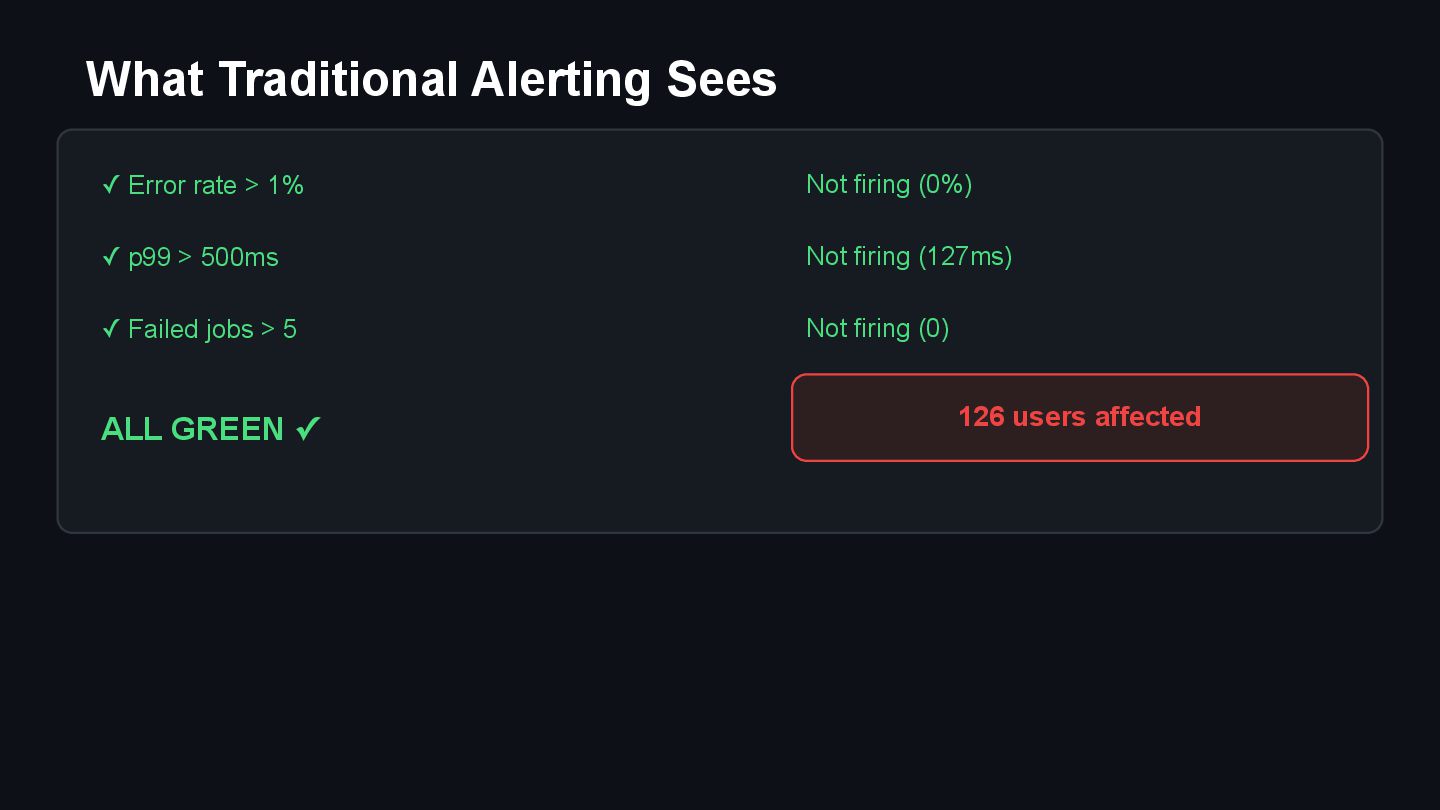Click the '500ms' threshold in p99 rule

tap(239, 257)
